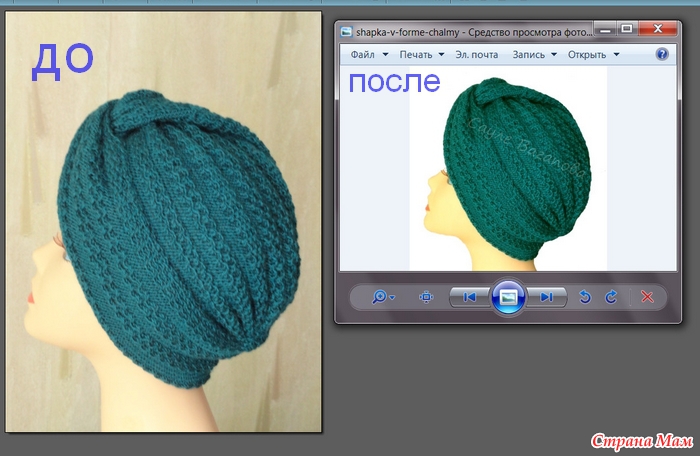Viewport: 700px width, 456px height.
Task: Click the fit-to-window actual size icon
Action: (x=425, y=297)
